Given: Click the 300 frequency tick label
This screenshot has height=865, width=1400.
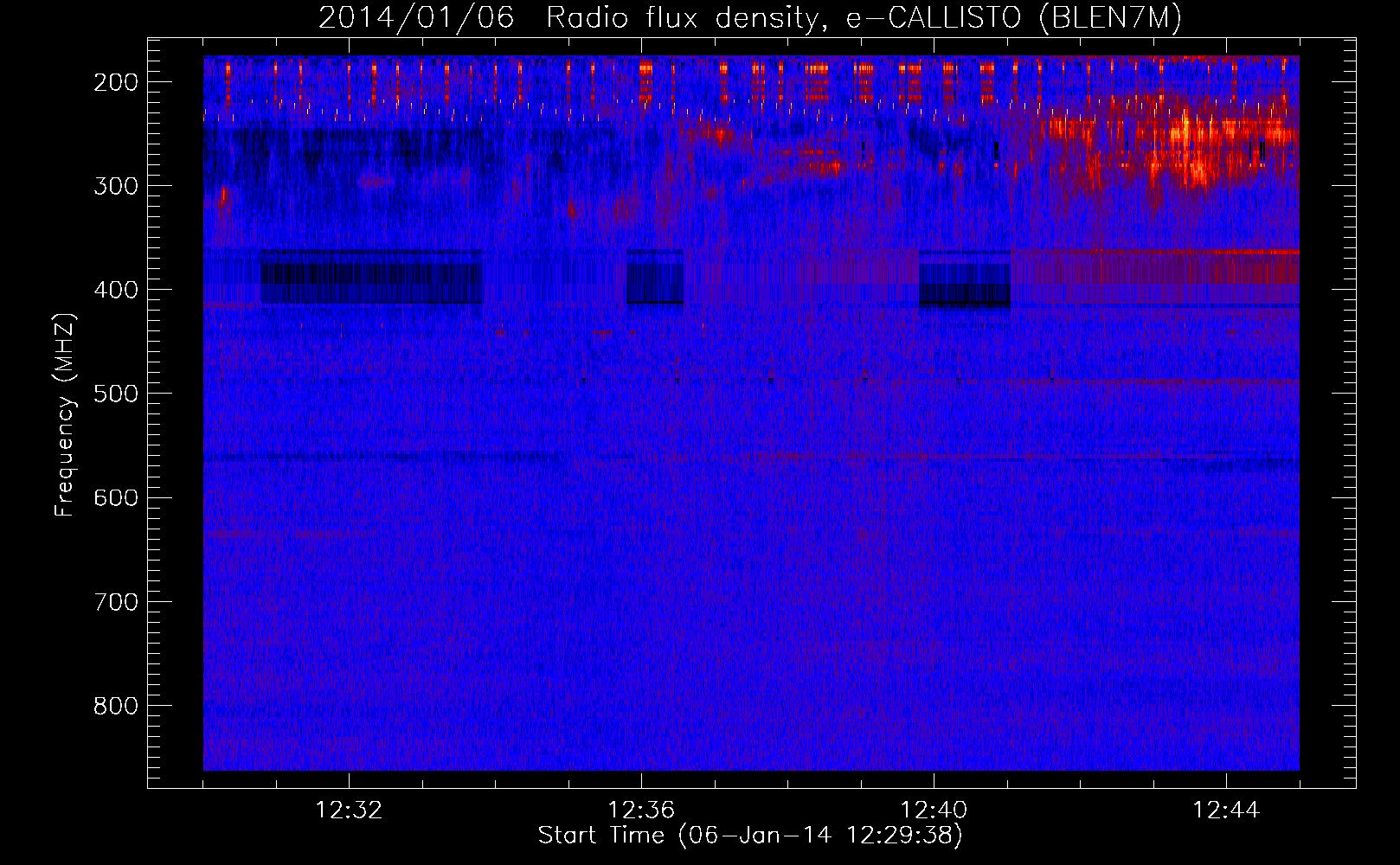Looking at the screenshot, I should (x=116, y=186).
